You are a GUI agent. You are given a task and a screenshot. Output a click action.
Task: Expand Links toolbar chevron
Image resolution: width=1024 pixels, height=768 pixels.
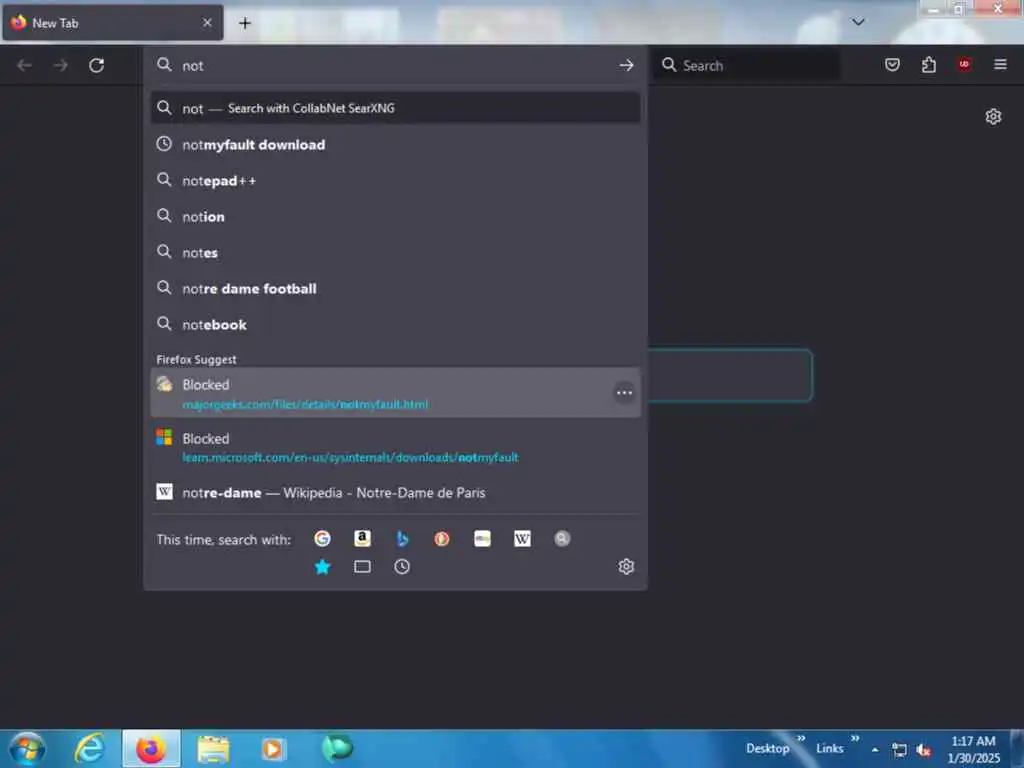[855, 738]
